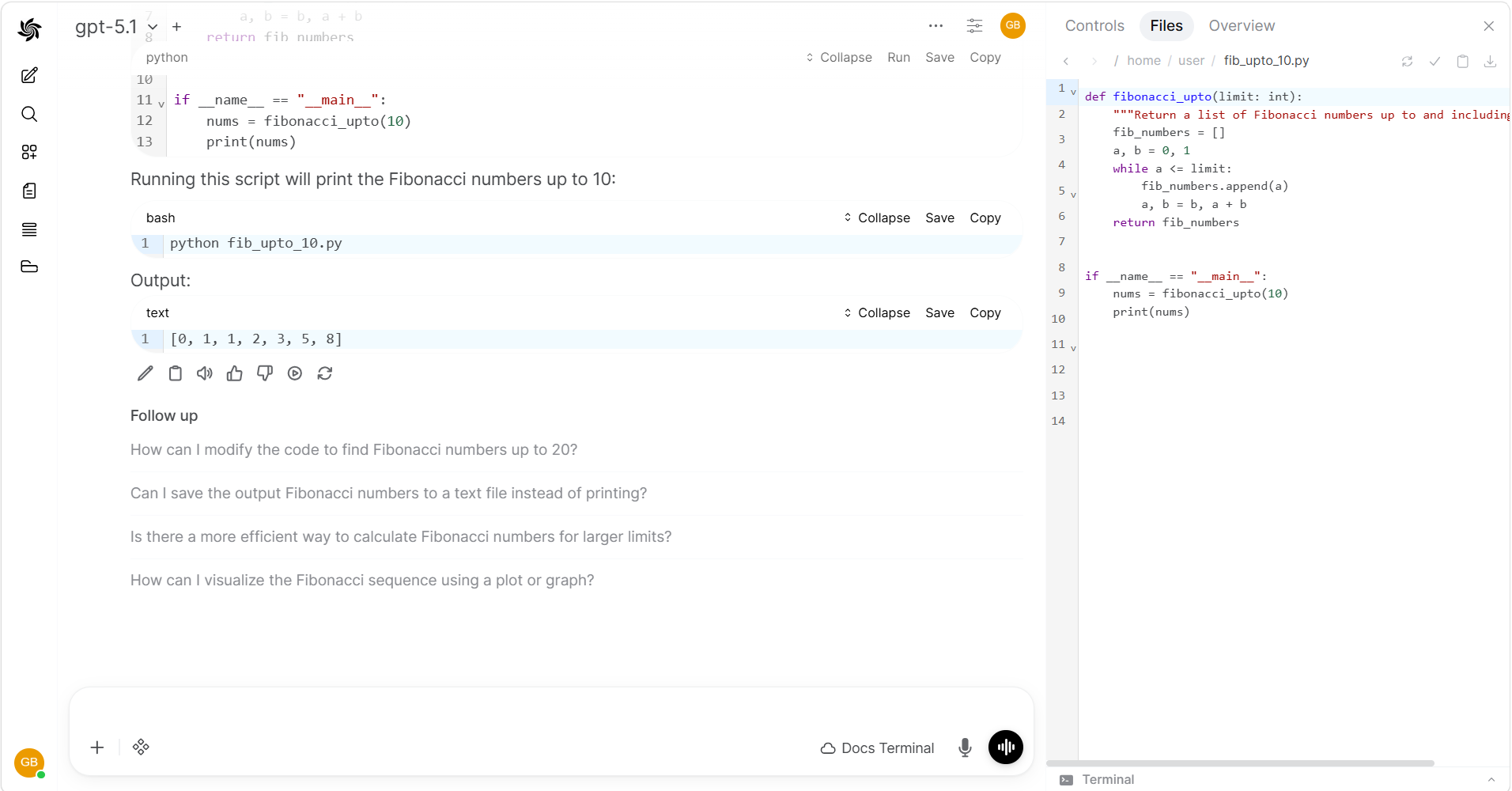Navigate to home in breadcrumb
This screenshot has width=1512, height=791.
[1143, 61]
